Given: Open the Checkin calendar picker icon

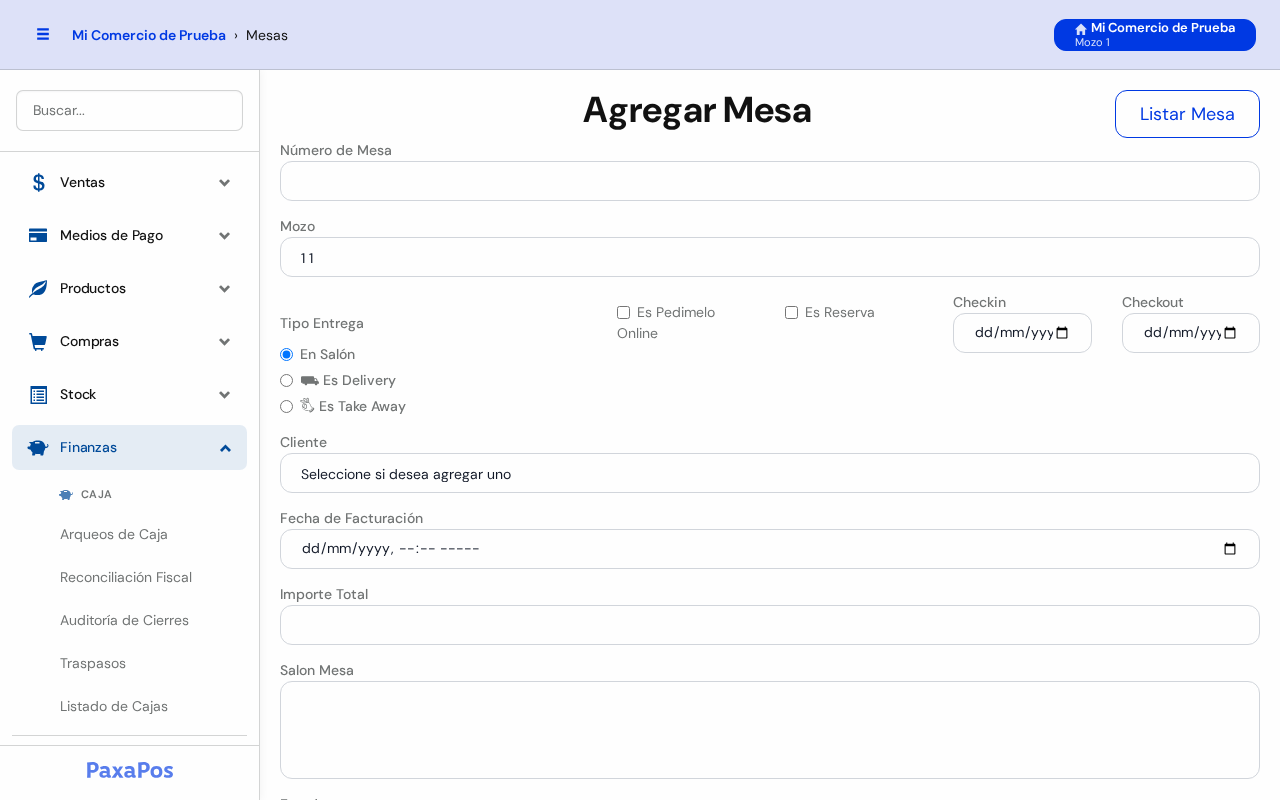Looking at the screenshot, I should click(1062, 333).
